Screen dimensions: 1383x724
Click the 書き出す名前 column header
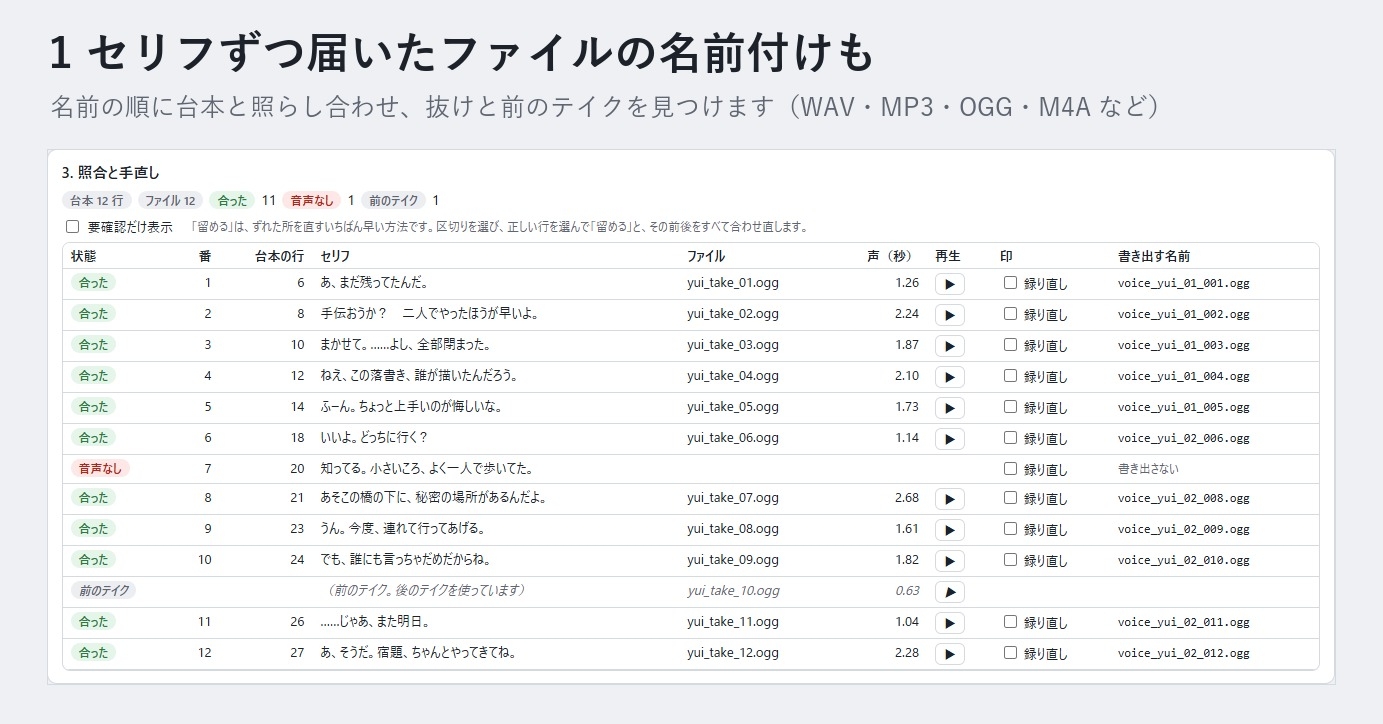(x=1154, y=257)
